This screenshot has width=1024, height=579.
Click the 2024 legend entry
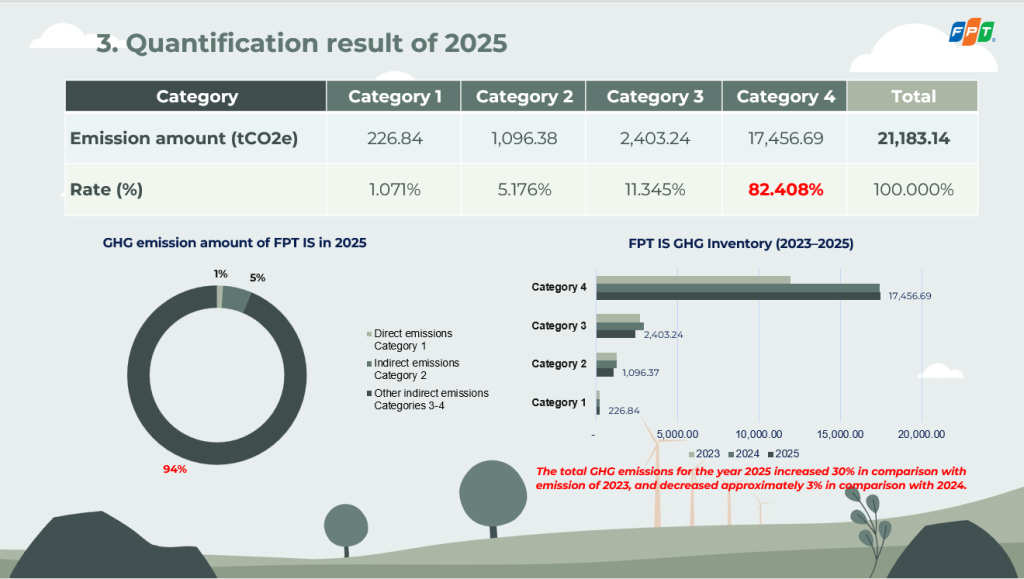[744, 454]
